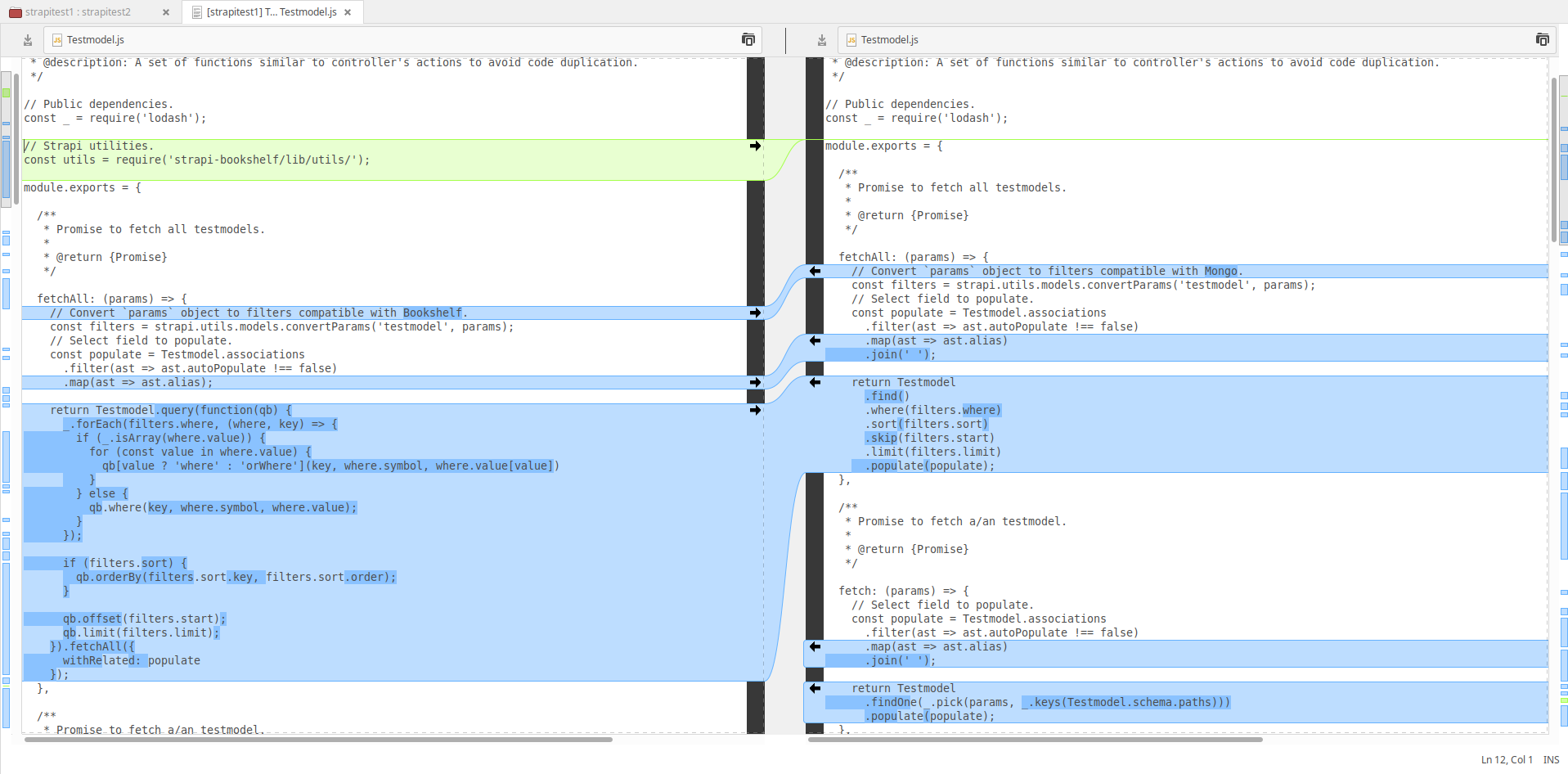Pull the Mongo comment change into left pane
Viewport: 1568px width, 774px height.
[x=814, y=272]
